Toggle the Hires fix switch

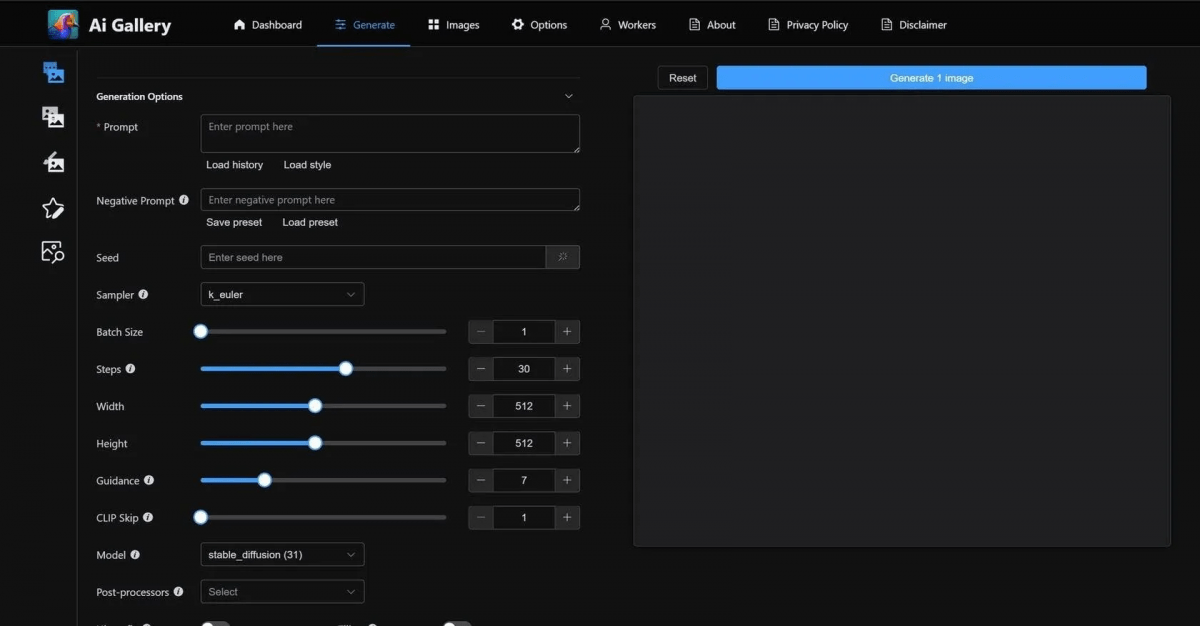215,624
